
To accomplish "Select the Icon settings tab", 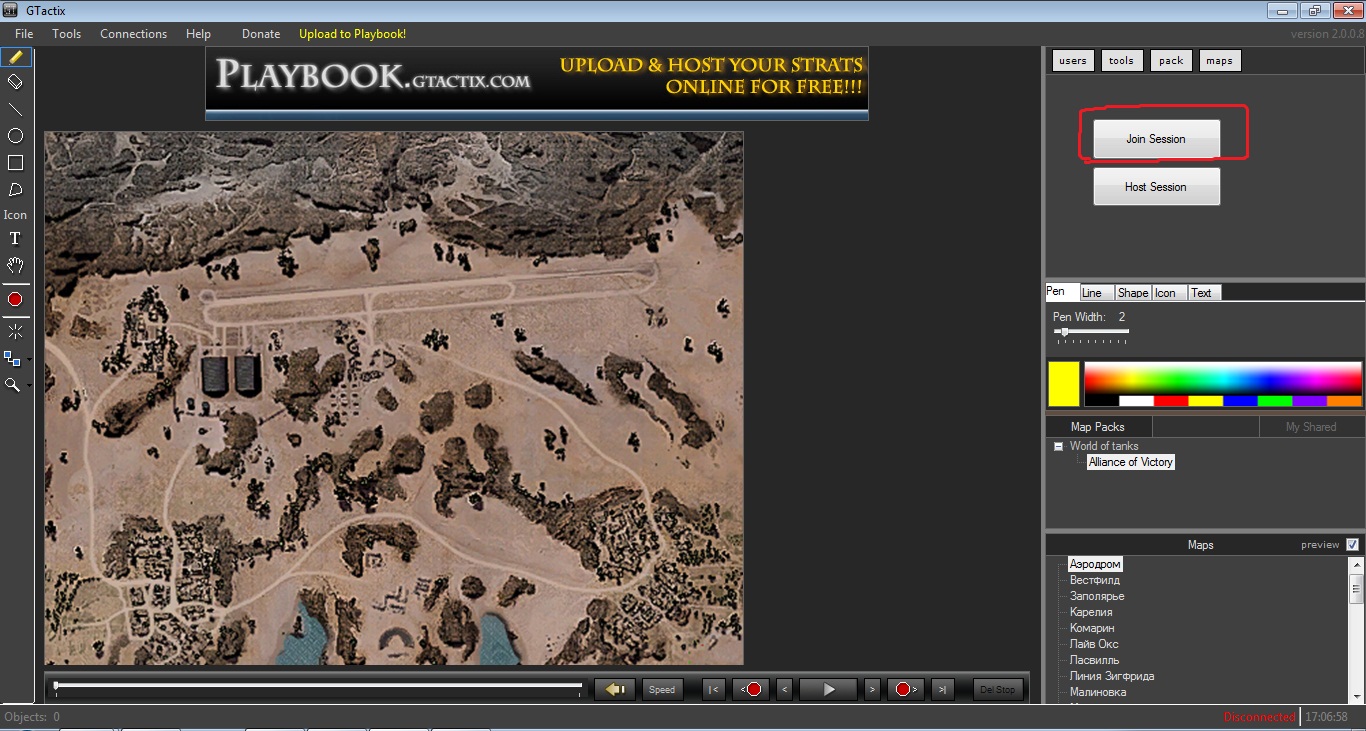I will tap(1169, 293).
